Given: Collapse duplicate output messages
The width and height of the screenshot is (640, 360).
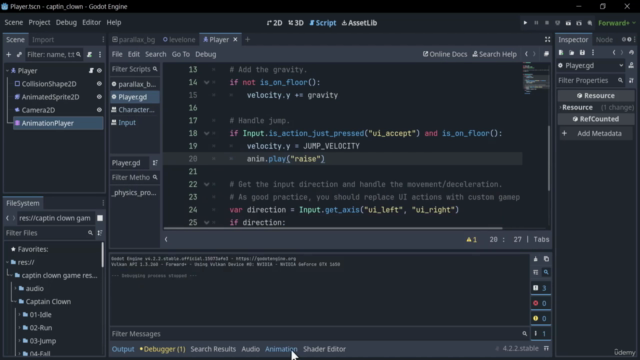Looking at the screenshot, I should (x=536, y=272).
